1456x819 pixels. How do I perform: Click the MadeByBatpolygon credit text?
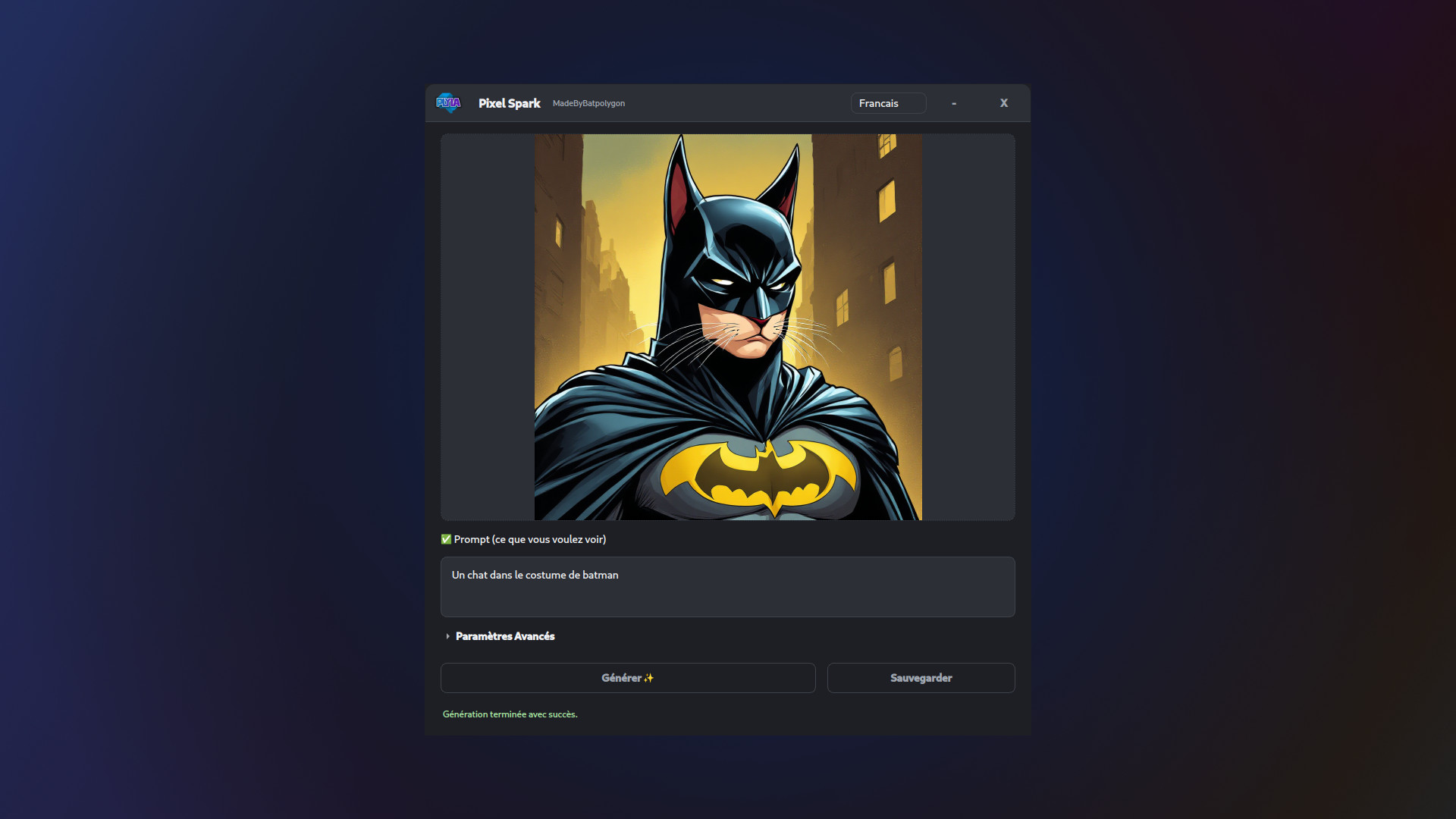point(588,103)
